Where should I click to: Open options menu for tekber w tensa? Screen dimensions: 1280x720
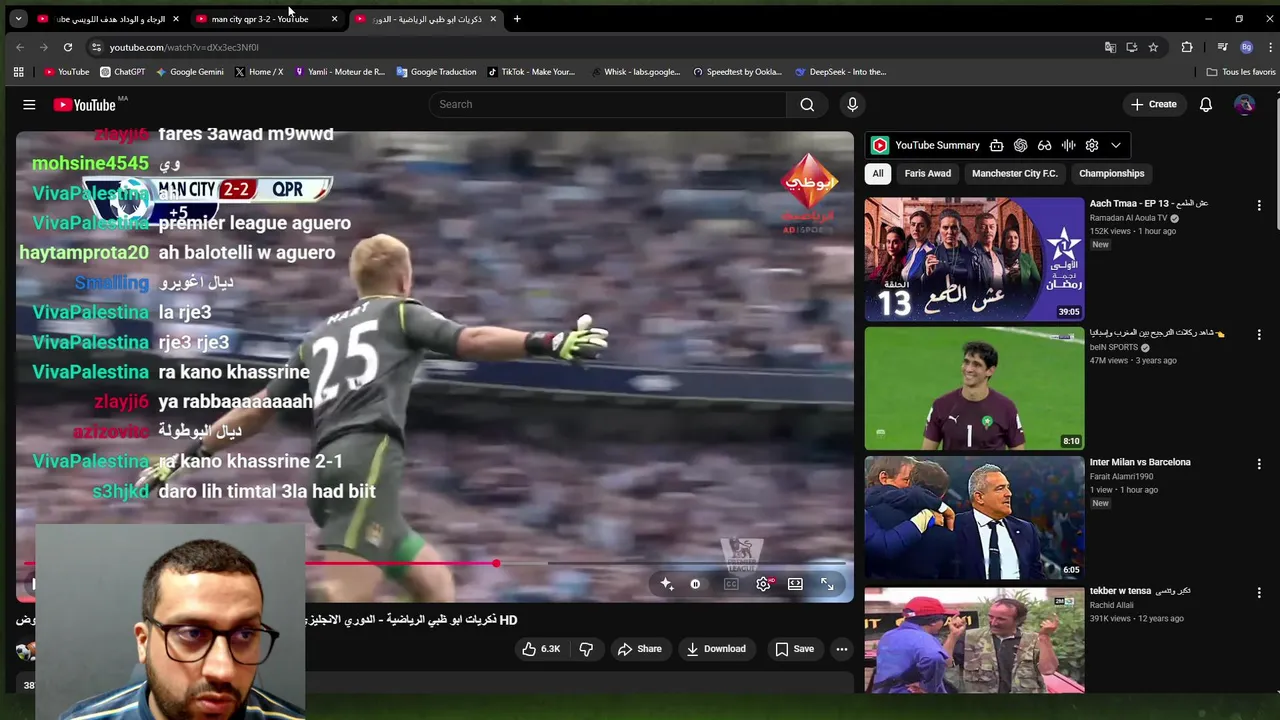(1259, 593)
